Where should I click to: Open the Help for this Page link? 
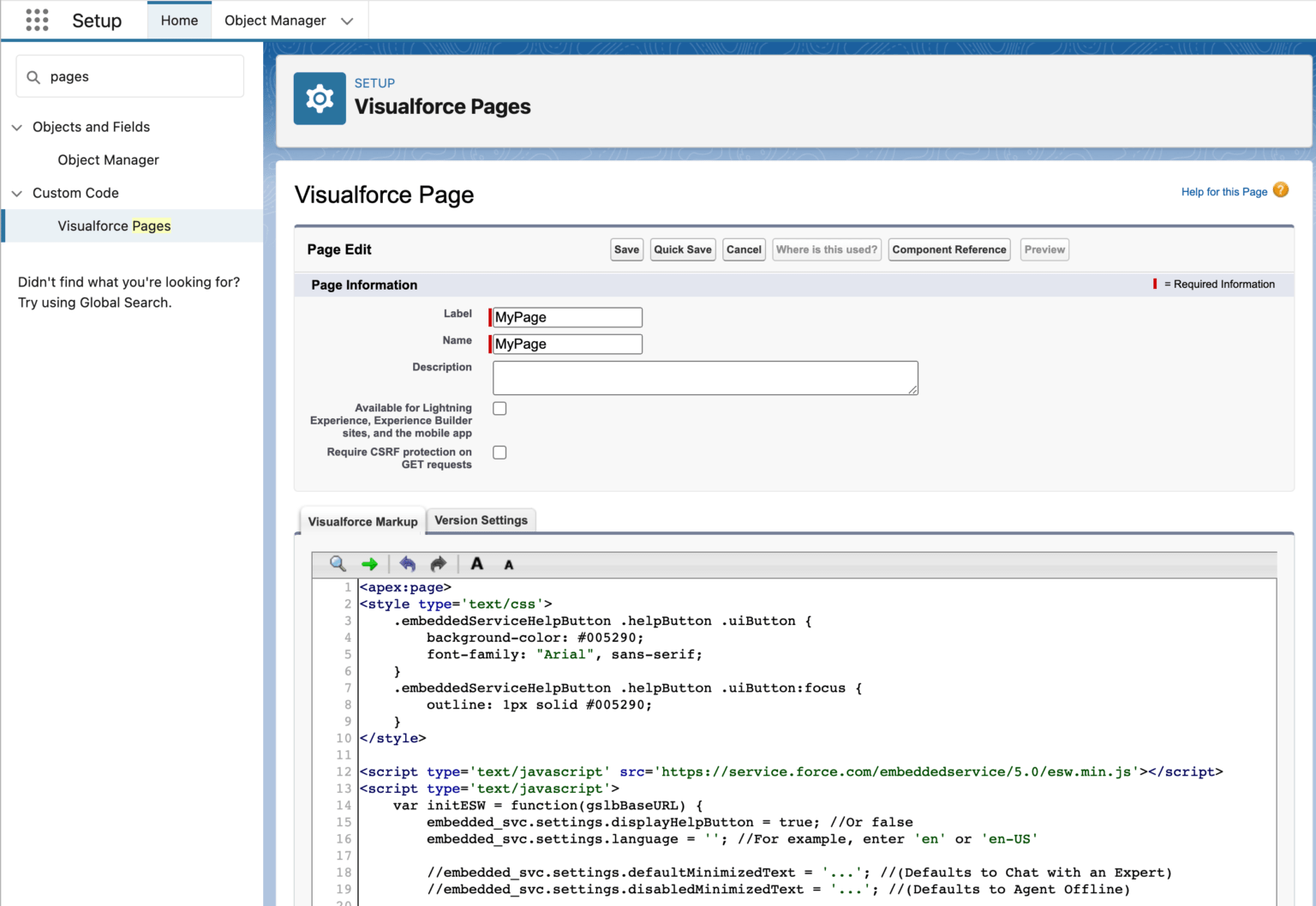[x=1223, y=191]
